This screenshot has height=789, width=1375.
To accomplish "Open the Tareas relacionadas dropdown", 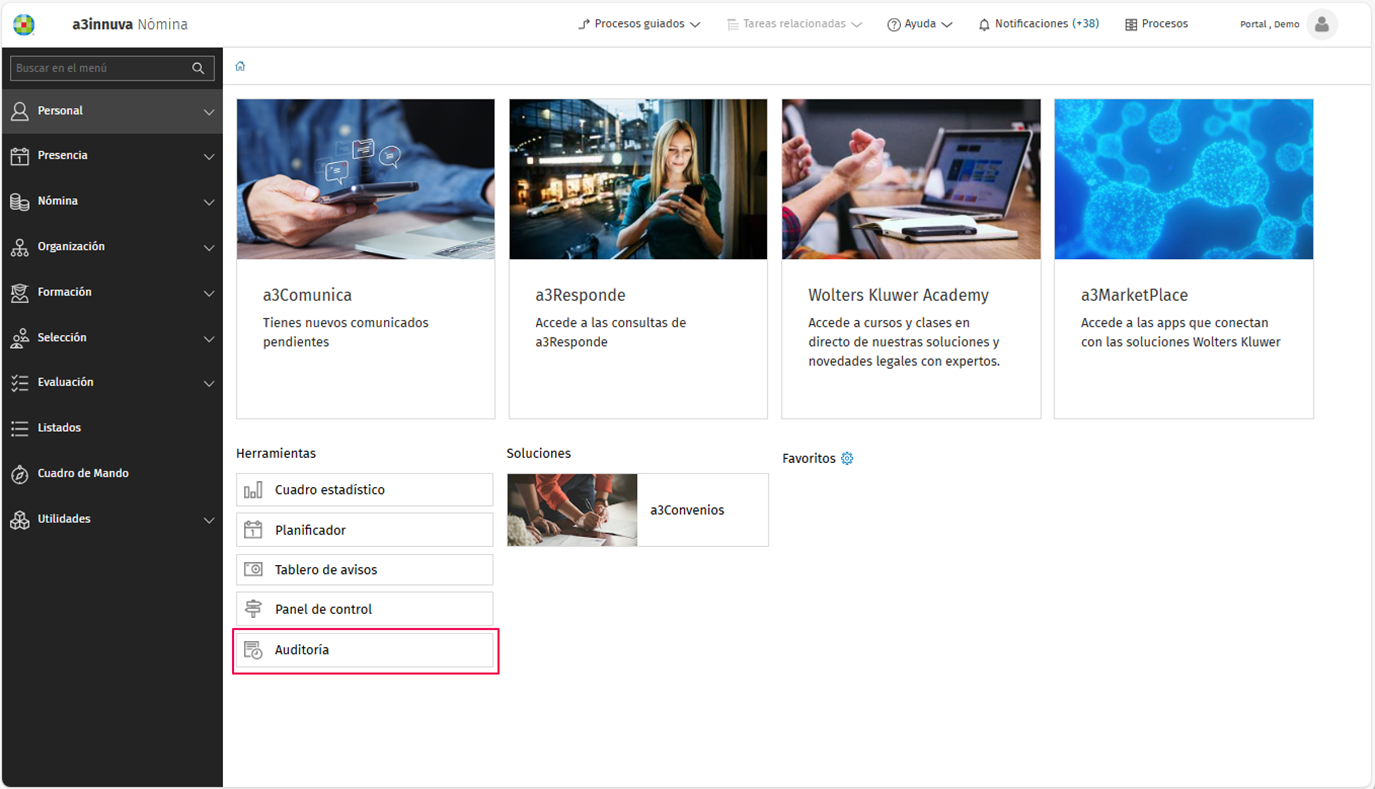I will [x=794, y=24].
